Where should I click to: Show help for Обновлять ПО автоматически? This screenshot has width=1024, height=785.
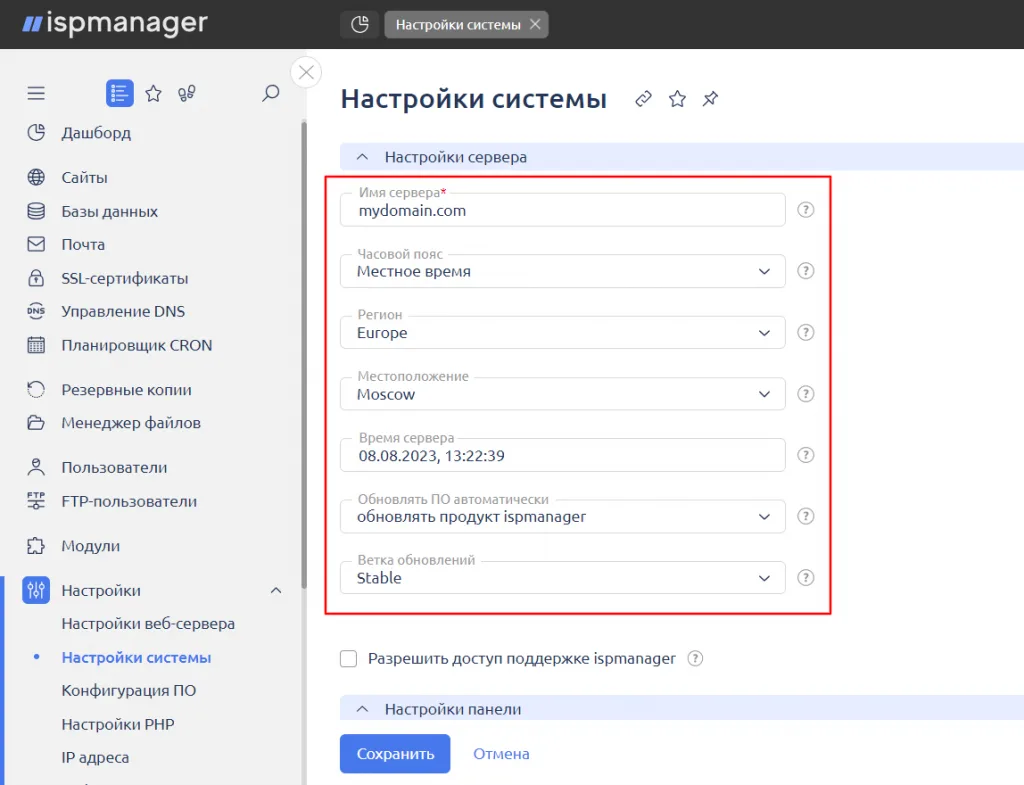[x=806, y=517]
